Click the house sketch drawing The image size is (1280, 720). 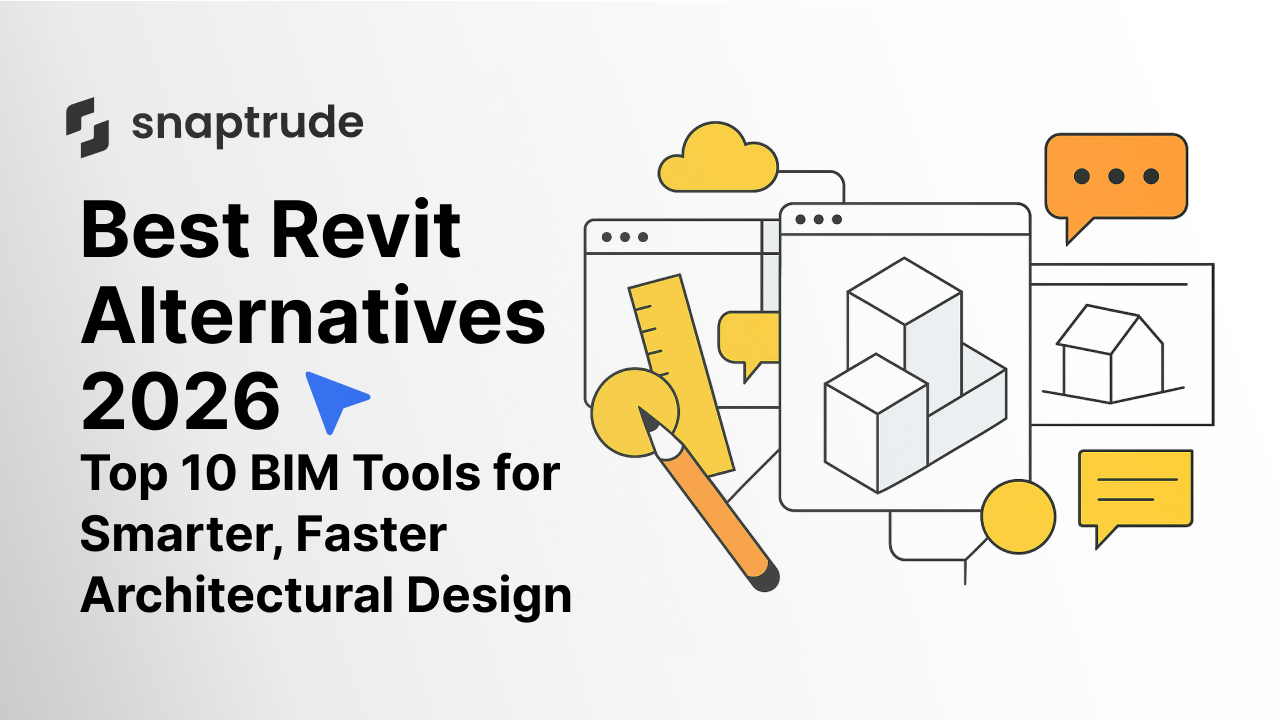coord(1111,355)
